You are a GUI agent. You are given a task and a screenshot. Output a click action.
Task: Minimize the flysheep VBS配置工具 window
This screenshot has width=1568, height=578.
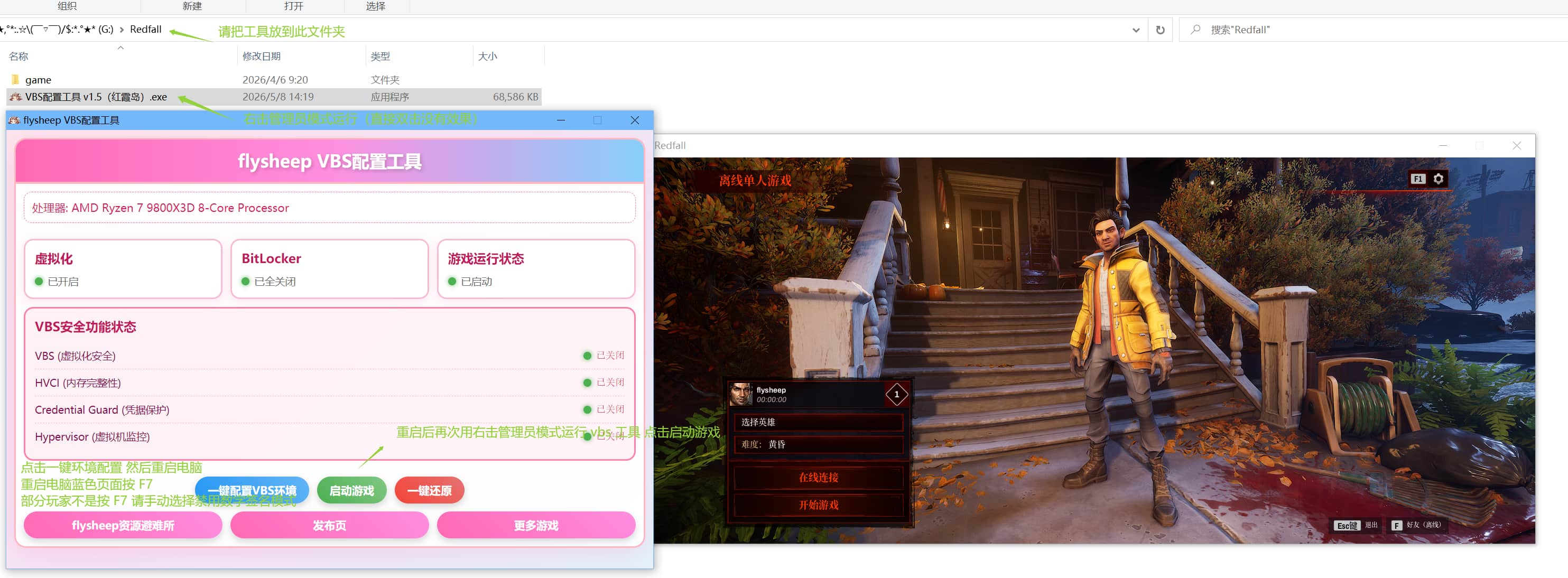point(561,120)
